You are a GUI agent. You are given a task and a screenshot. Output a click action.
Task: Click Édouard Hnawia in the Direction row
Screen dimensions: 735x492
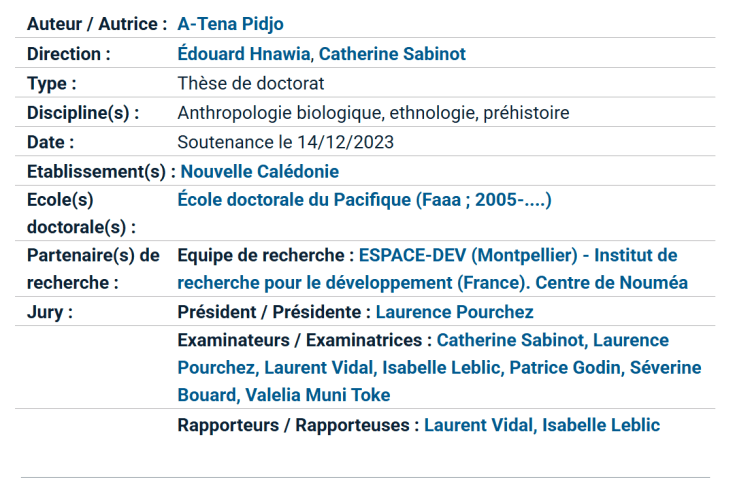coord(243,54)
